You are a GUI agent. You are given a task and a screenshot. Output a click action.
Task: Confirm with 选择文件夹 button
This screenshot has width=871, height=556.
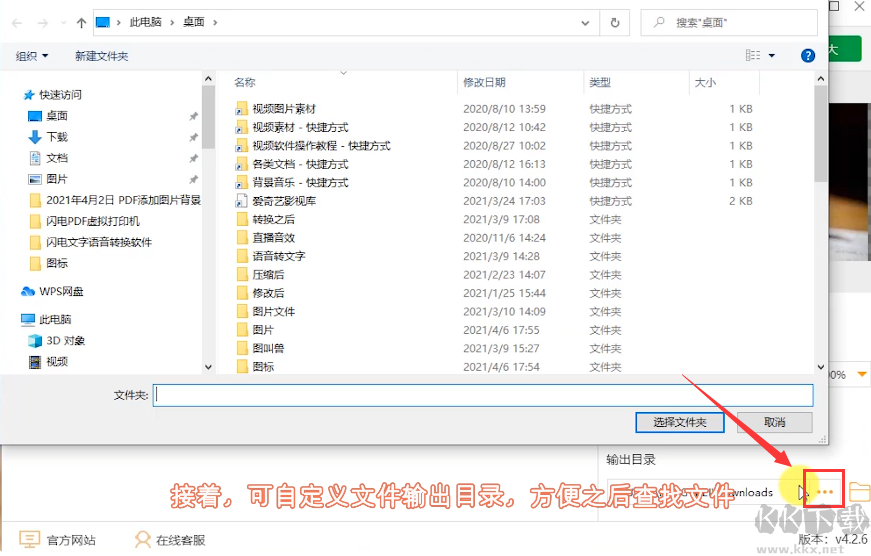click(x=680, y=422)
